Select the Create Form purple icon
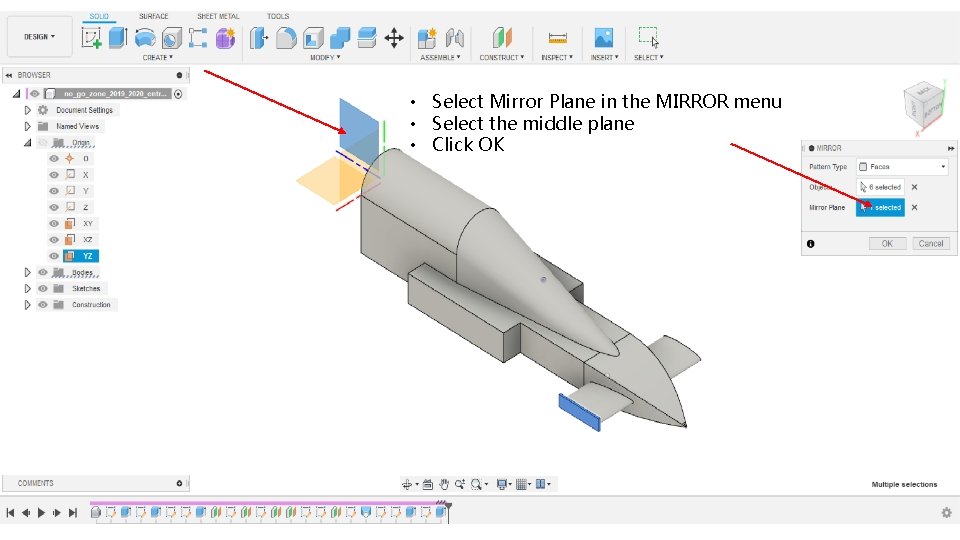 point(225,38)
